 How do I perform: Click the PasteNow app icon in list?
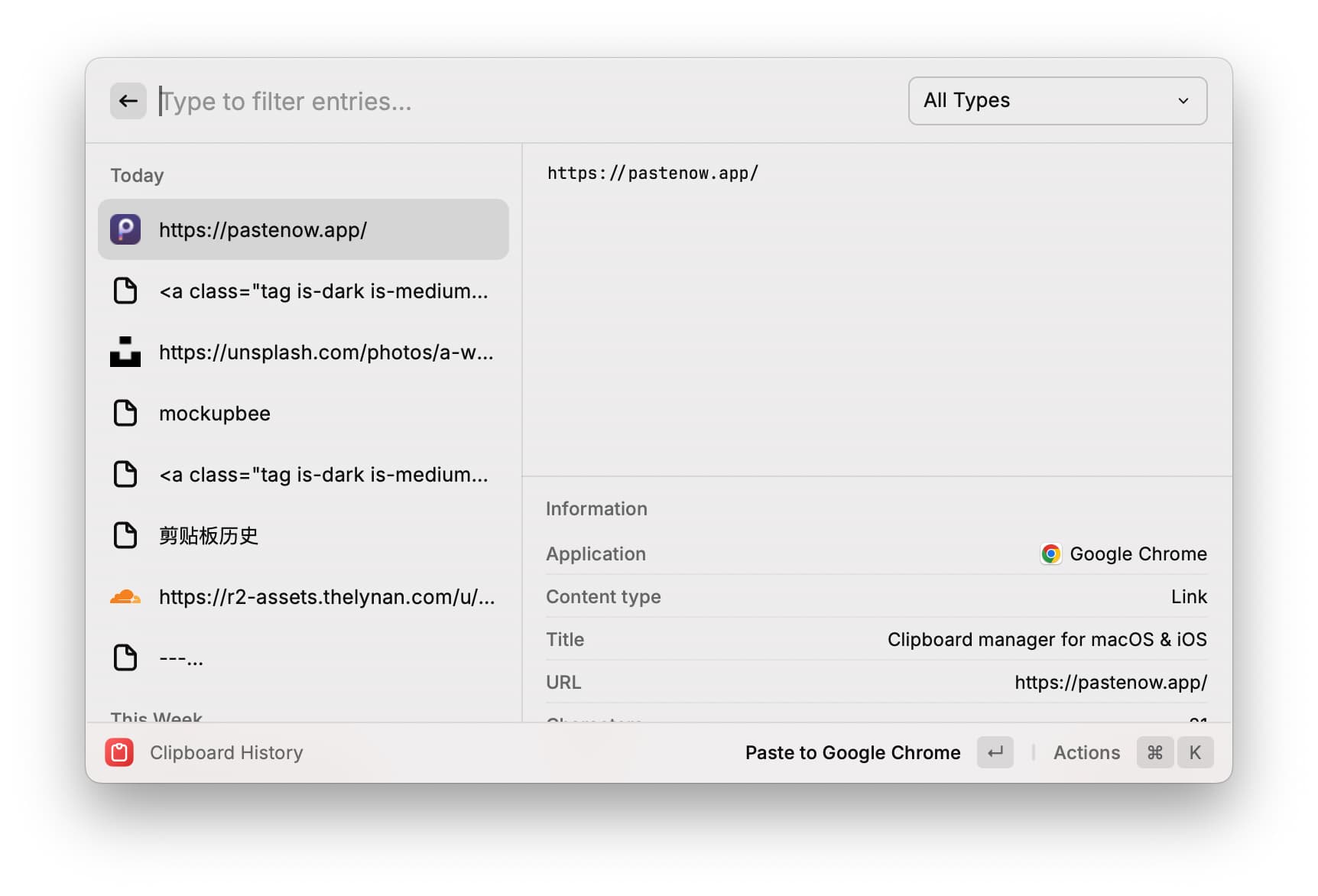125,229
